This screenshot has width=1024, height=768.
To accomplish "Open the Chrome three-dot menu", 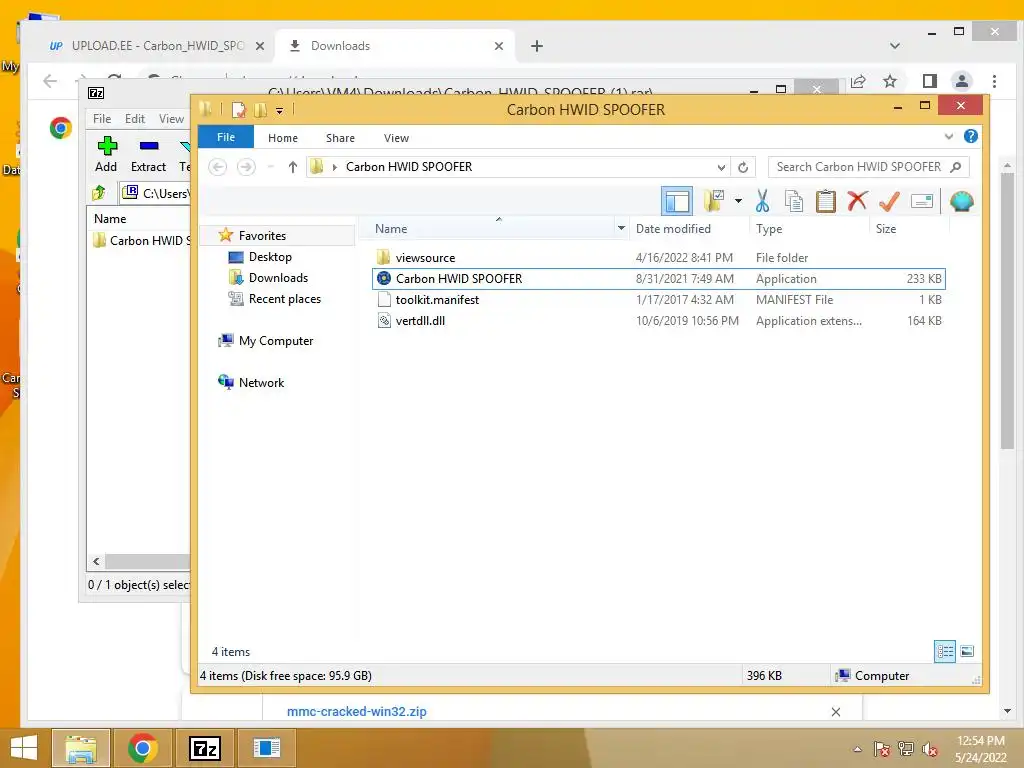I will [x=994, y=81].
